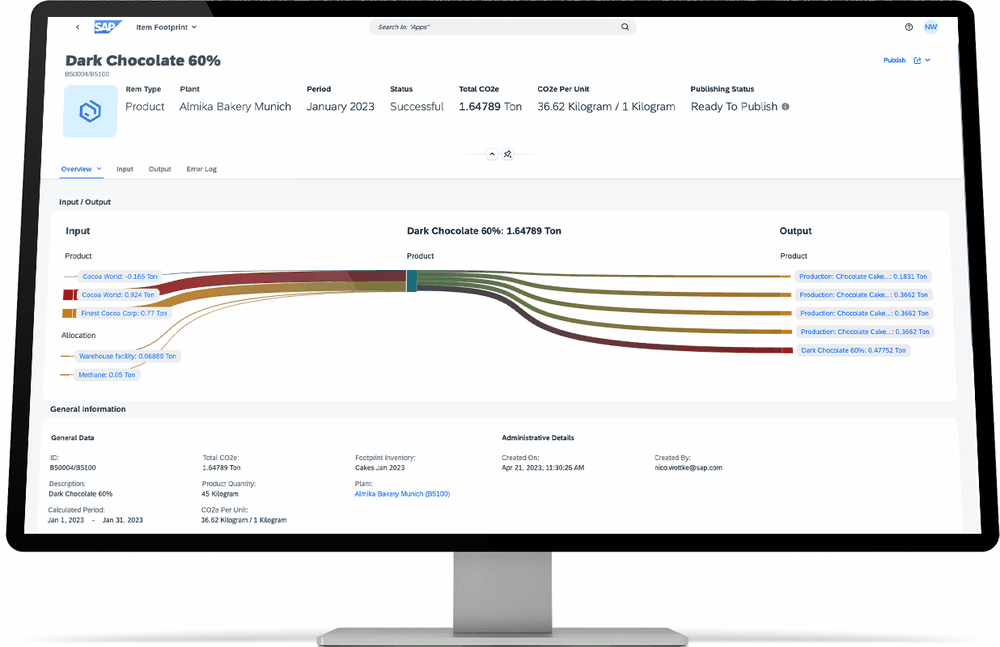This screenshot has width=1000, height=647.
Task: Pin the header with the pin icon
Action: click(x=508, y=154)
